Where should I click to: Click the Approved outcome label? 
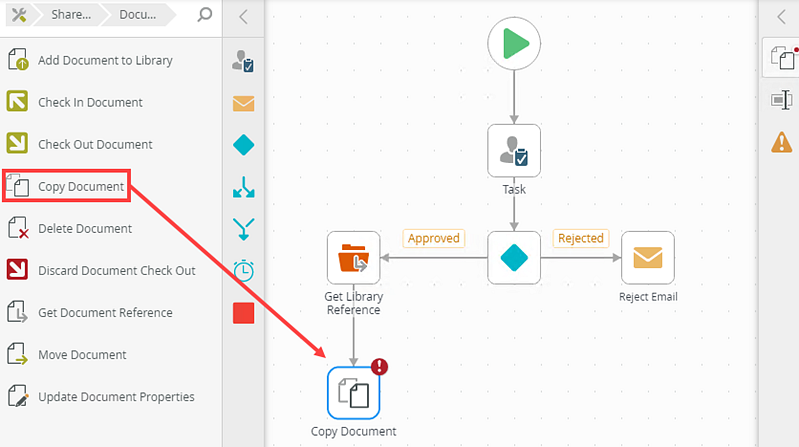click(x=434, y=238)
